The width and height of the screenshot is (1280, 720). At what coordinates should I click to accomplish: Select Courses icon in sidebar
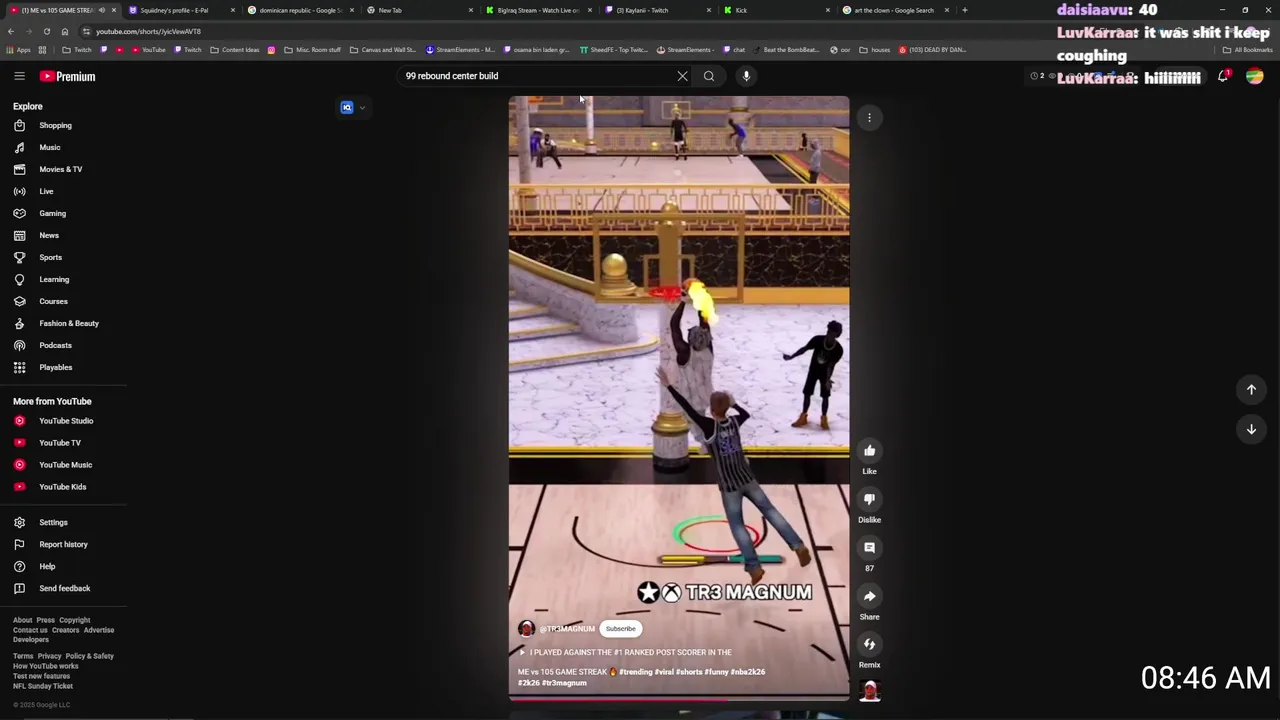point(19,301)
